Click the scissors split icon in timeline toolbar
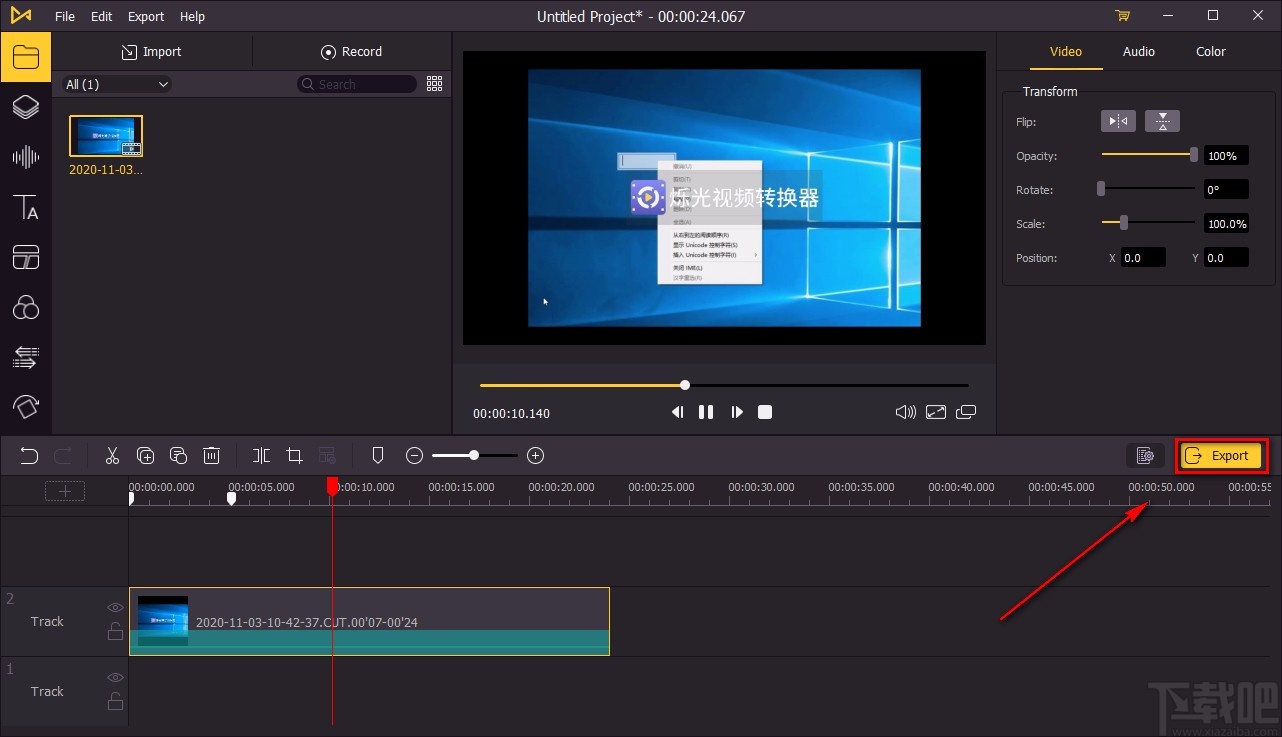This screenshot has height=737, width=1282. 112,456
